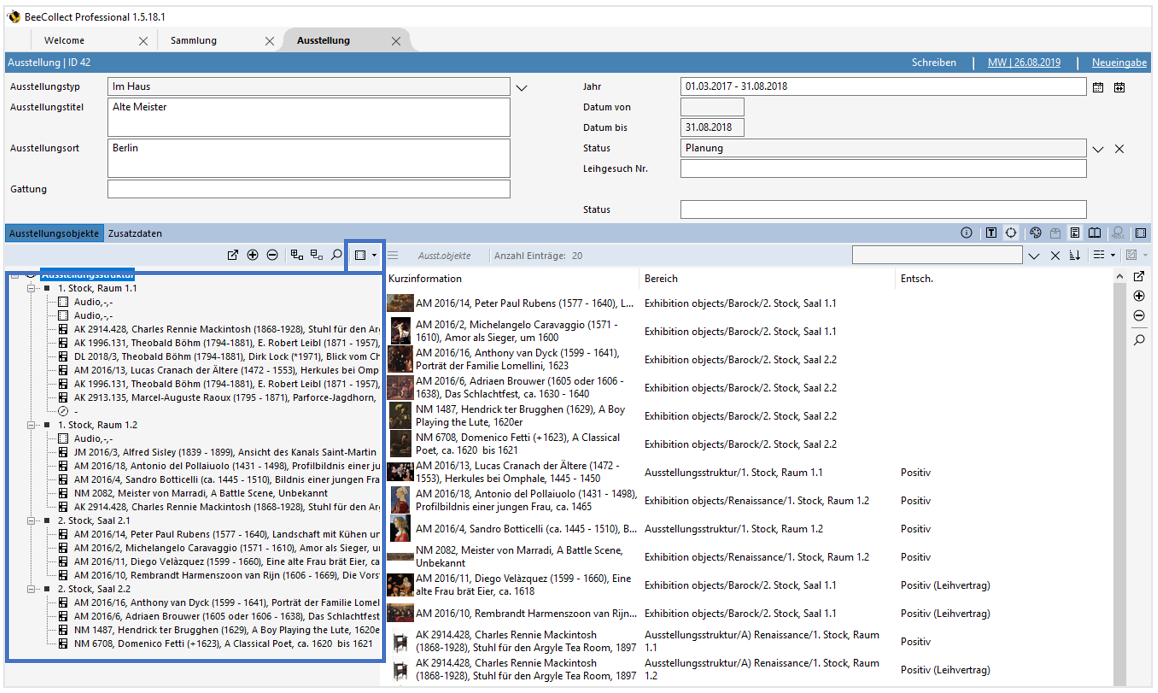This screenshot has width=1158, height=693.
Task: Click into the Leihgesuch Nr. input field
Action: (882, 169)
